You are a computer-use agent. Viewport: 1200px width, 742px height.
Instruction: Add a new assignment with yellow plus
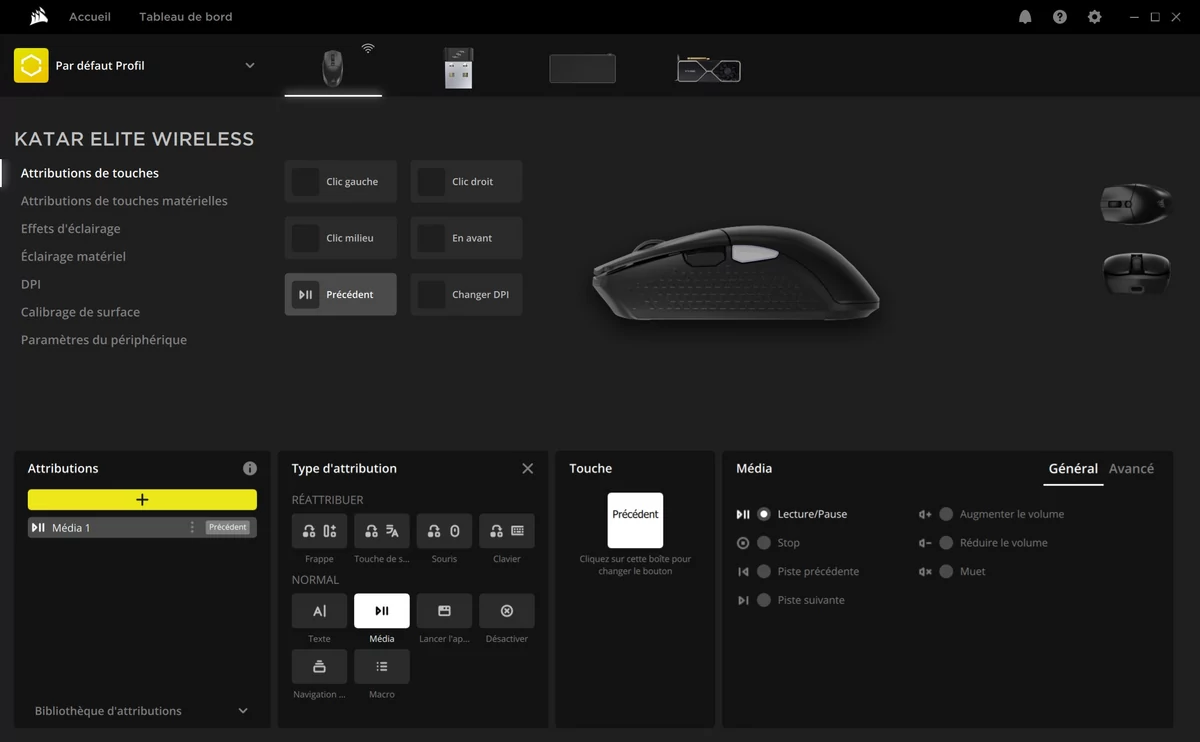point(142,500)
